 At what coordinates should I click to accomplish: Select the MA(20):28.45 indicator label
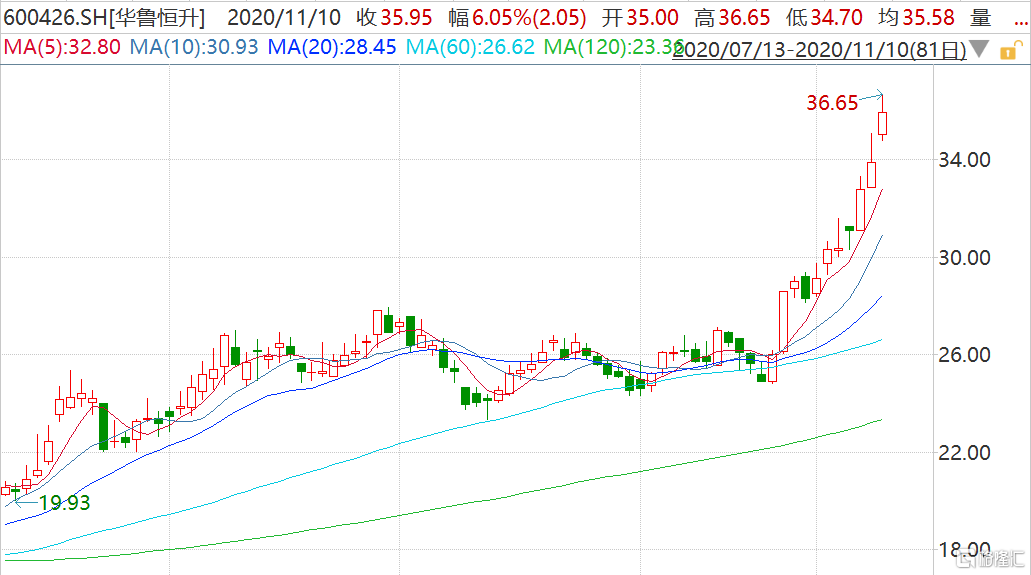click(x=332, y=47)
